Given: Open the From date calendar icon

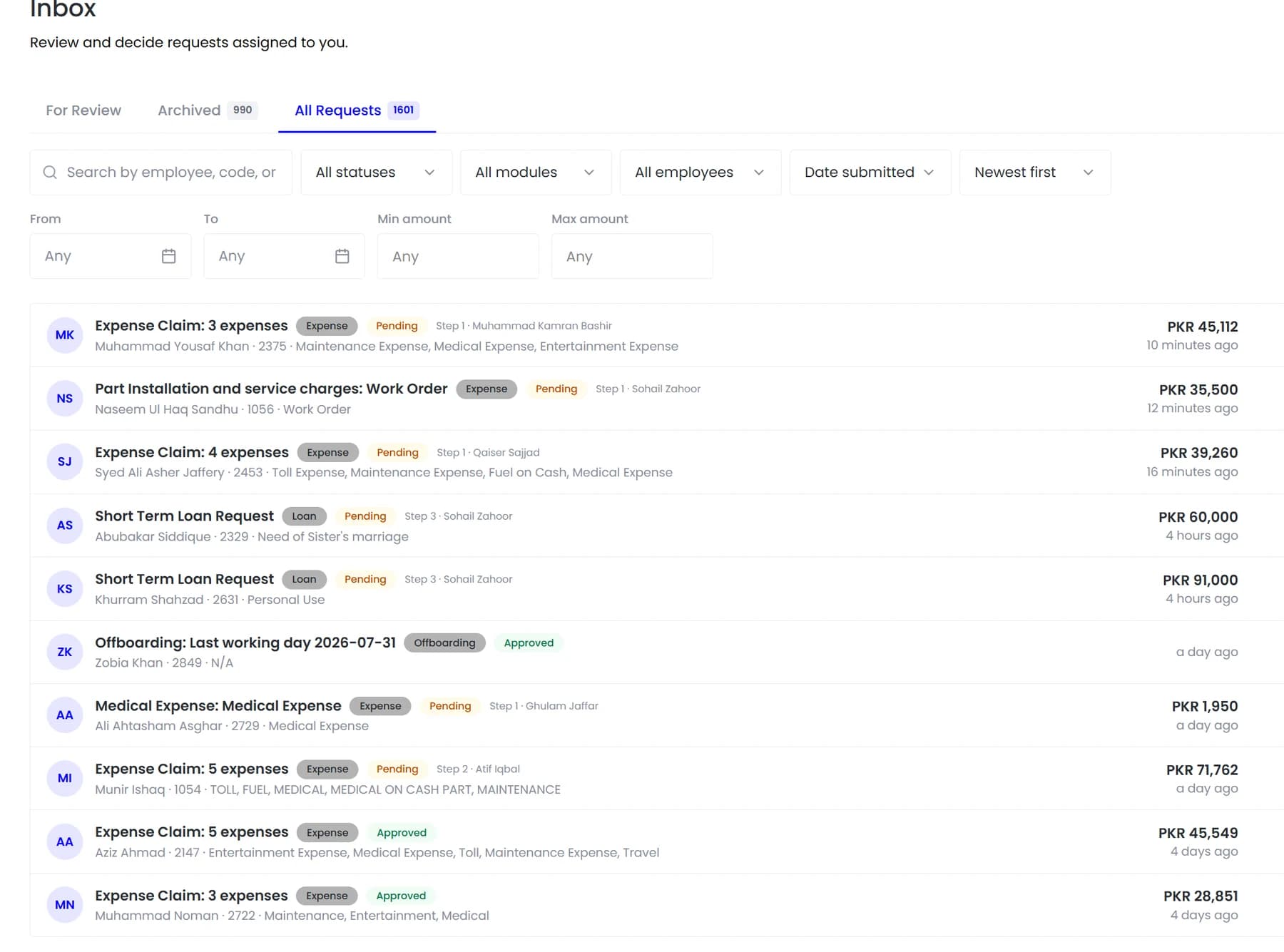Looking at the screenshot, I should [x=168, y=256].
